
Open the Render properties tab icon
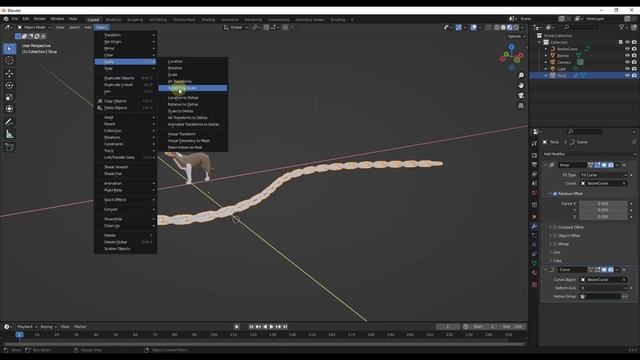click(x=534, y=156)
